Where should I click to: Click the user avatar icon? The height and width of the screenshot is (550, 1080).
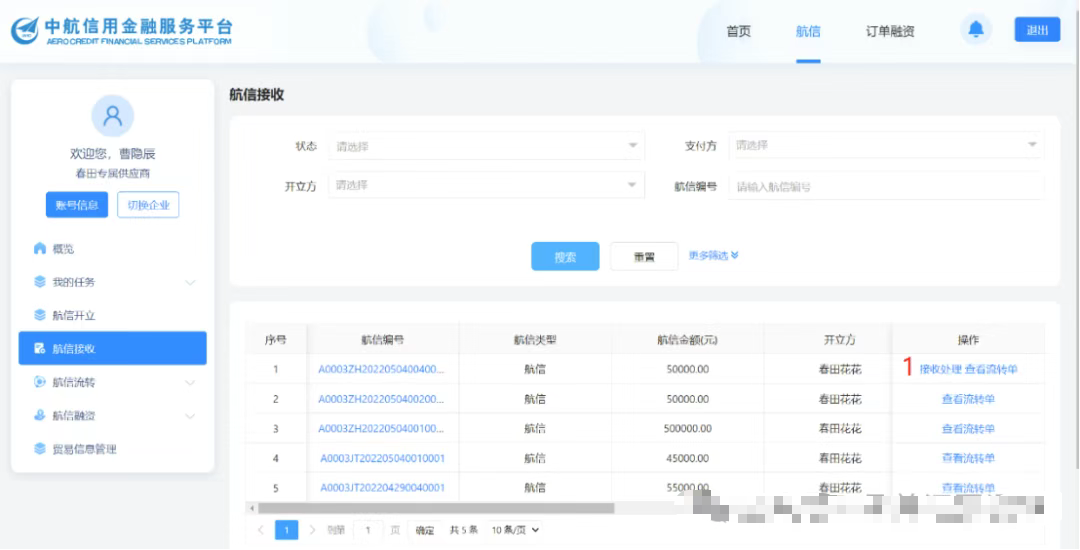pos(112,116)
